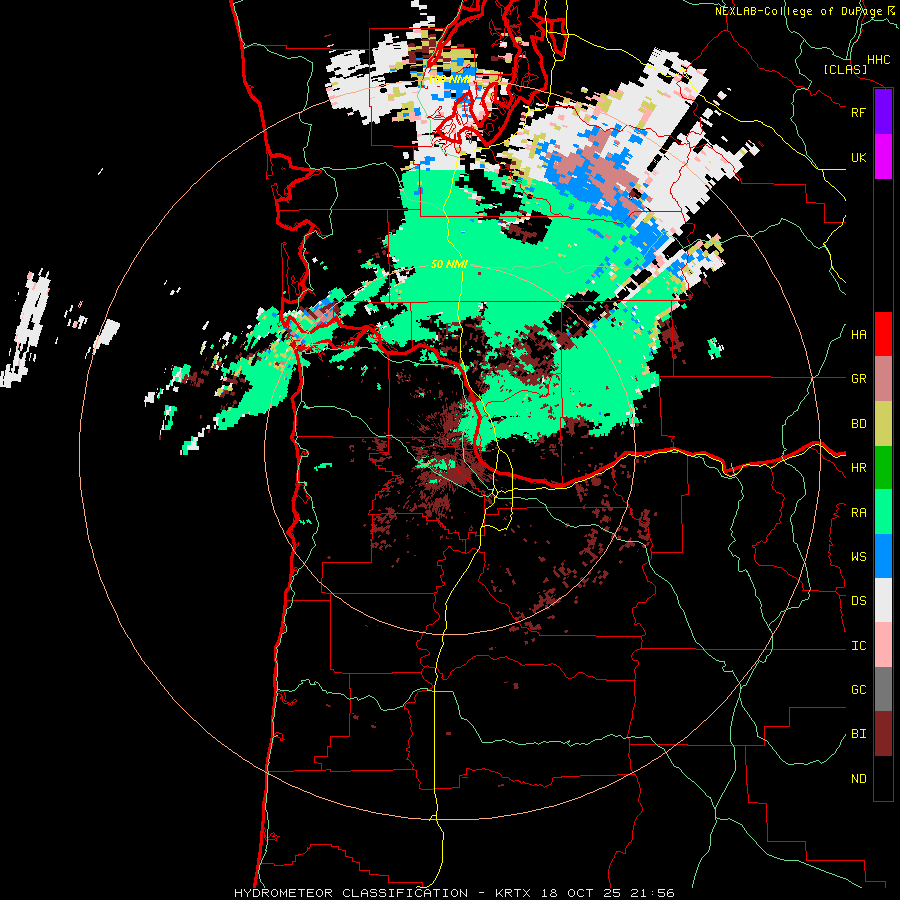Click the HYDROMETEOR CLASSIFICATION title text
The width and height of the screenshot is (900, 900).
click(351, 893)
